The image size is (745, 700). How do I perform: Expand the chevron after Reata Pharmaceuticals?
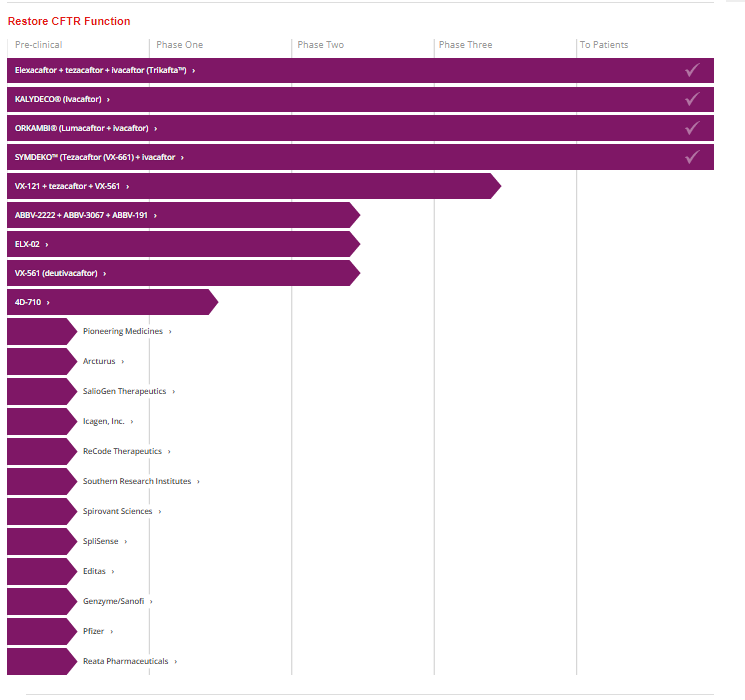(176, 662)
